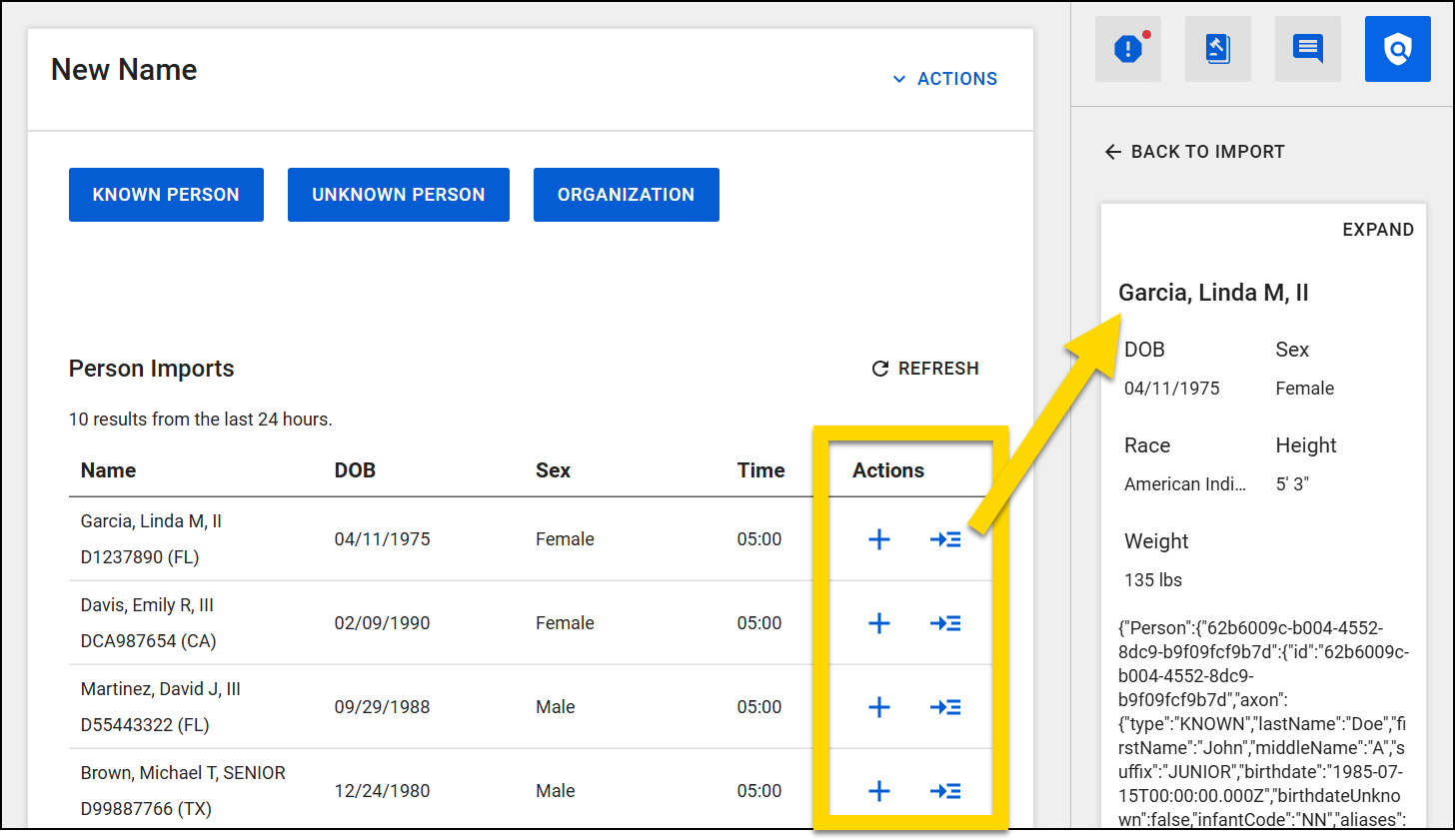
Task: Click the back arrow beside BACK TO IMPORT
Action: coord(1113,152)
